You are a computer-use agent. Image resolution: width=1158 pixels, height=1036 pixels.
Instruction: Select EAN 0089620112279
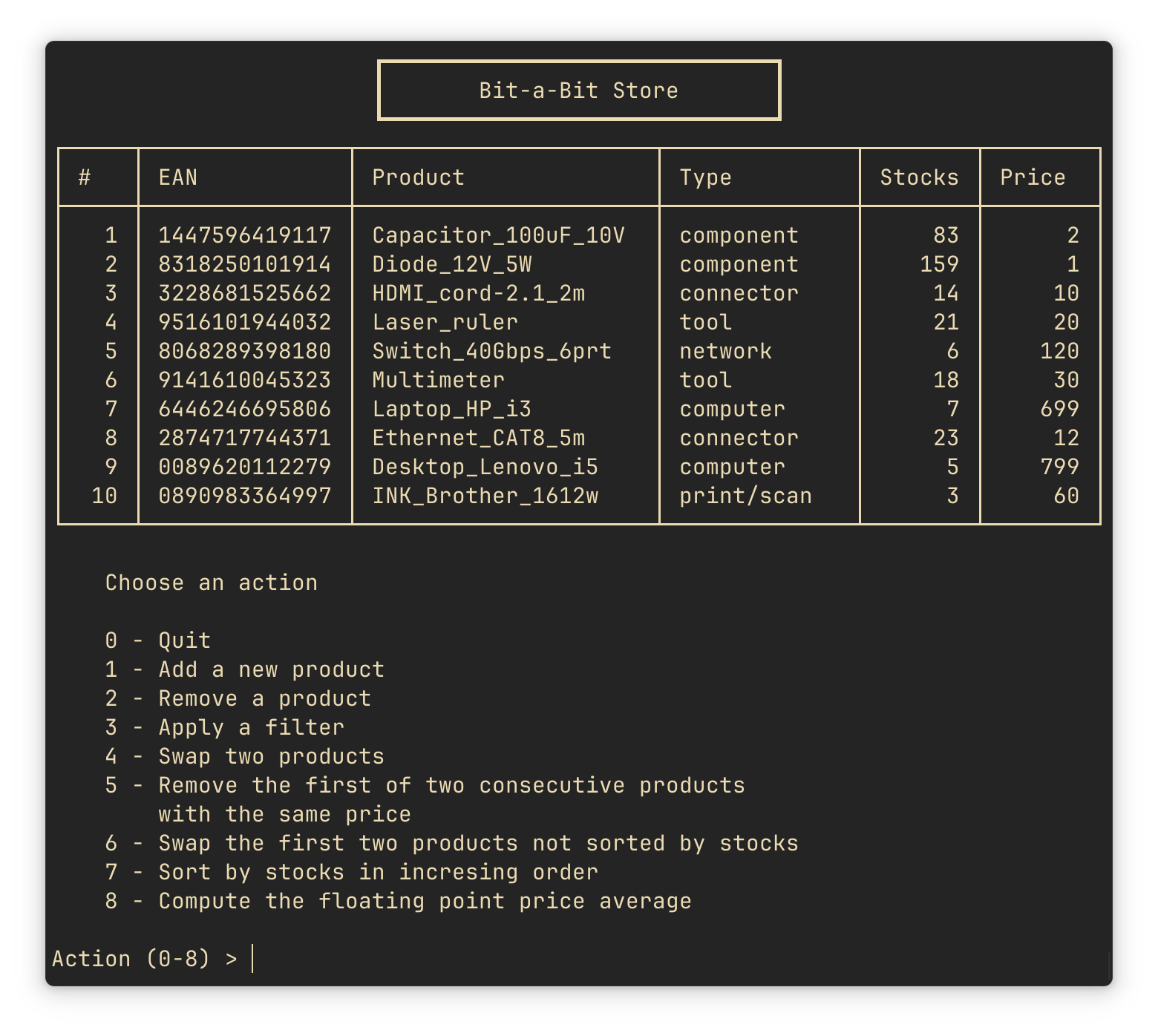coord(245,467)
